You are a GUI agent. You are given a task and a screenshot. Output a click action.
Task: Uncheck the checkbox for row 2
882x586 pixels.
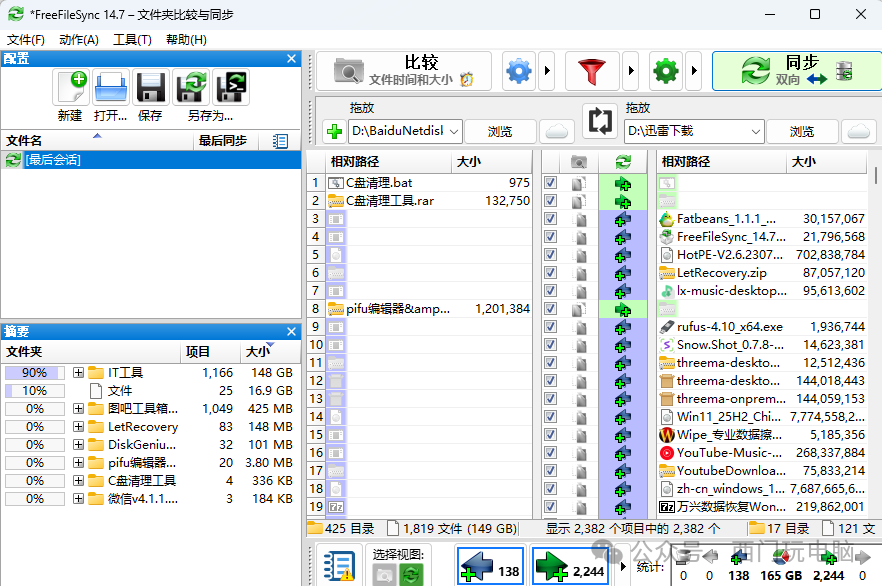550,201
